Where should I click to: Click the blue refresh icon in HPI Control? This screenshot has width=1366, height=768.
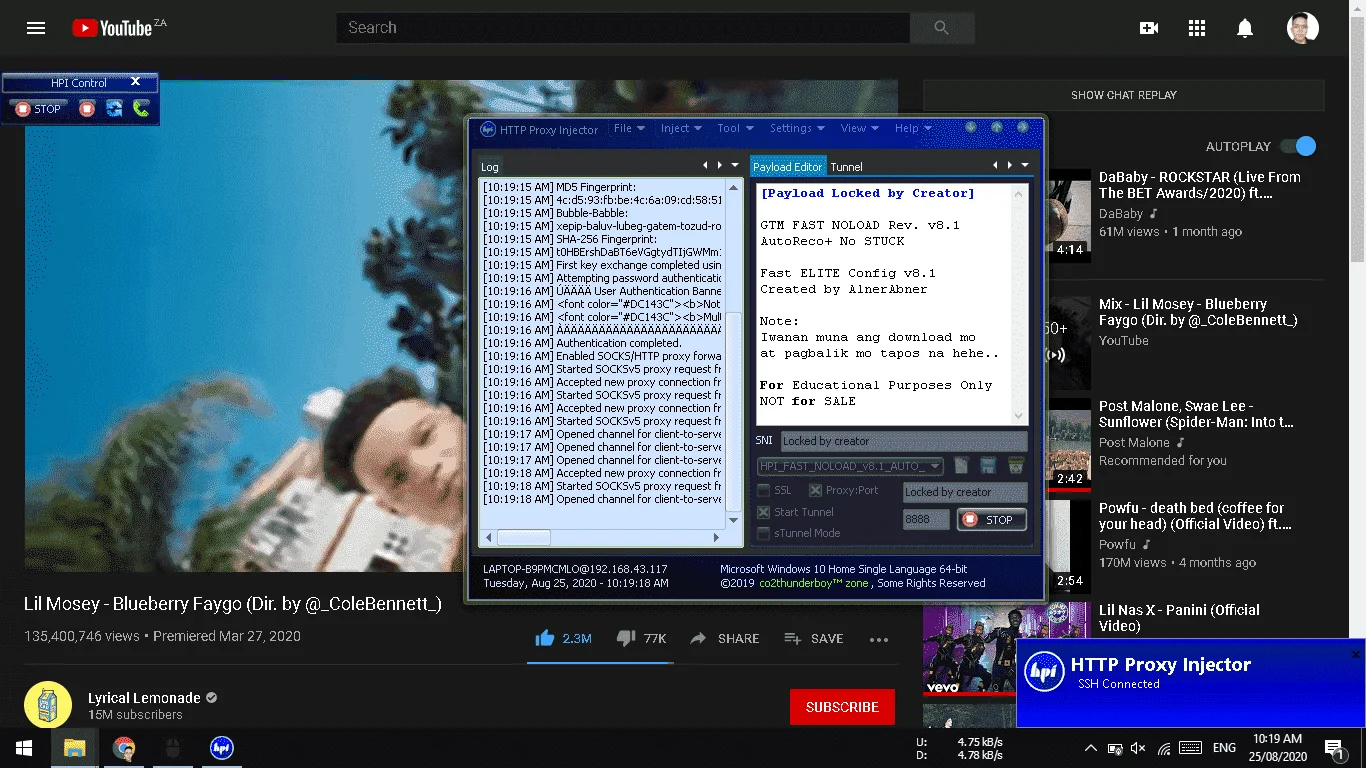point(114,109)
